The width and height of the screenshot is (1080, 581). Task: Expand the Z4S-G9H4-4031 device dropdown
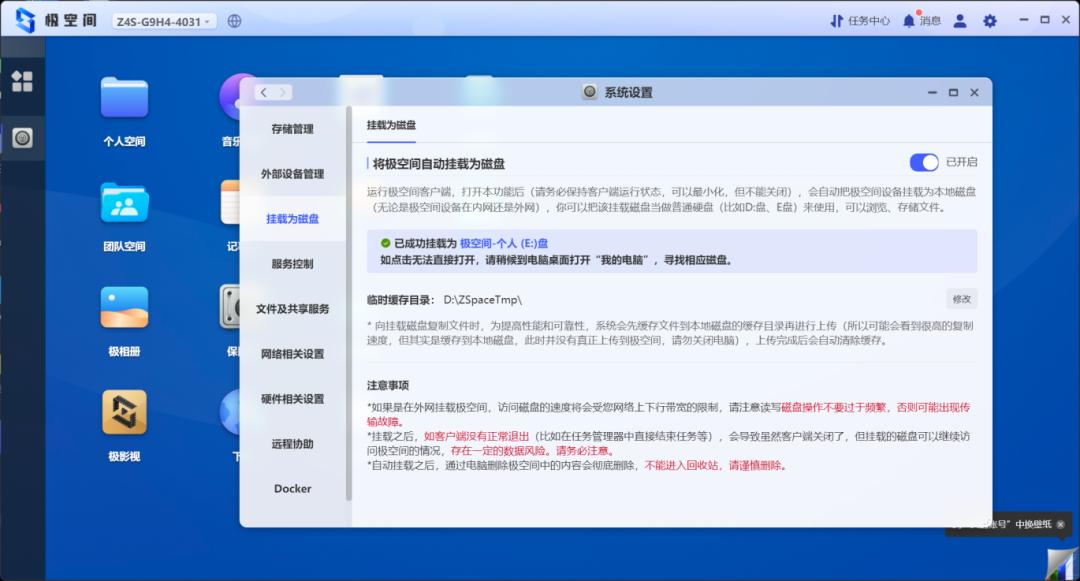[x=165, y=21]
